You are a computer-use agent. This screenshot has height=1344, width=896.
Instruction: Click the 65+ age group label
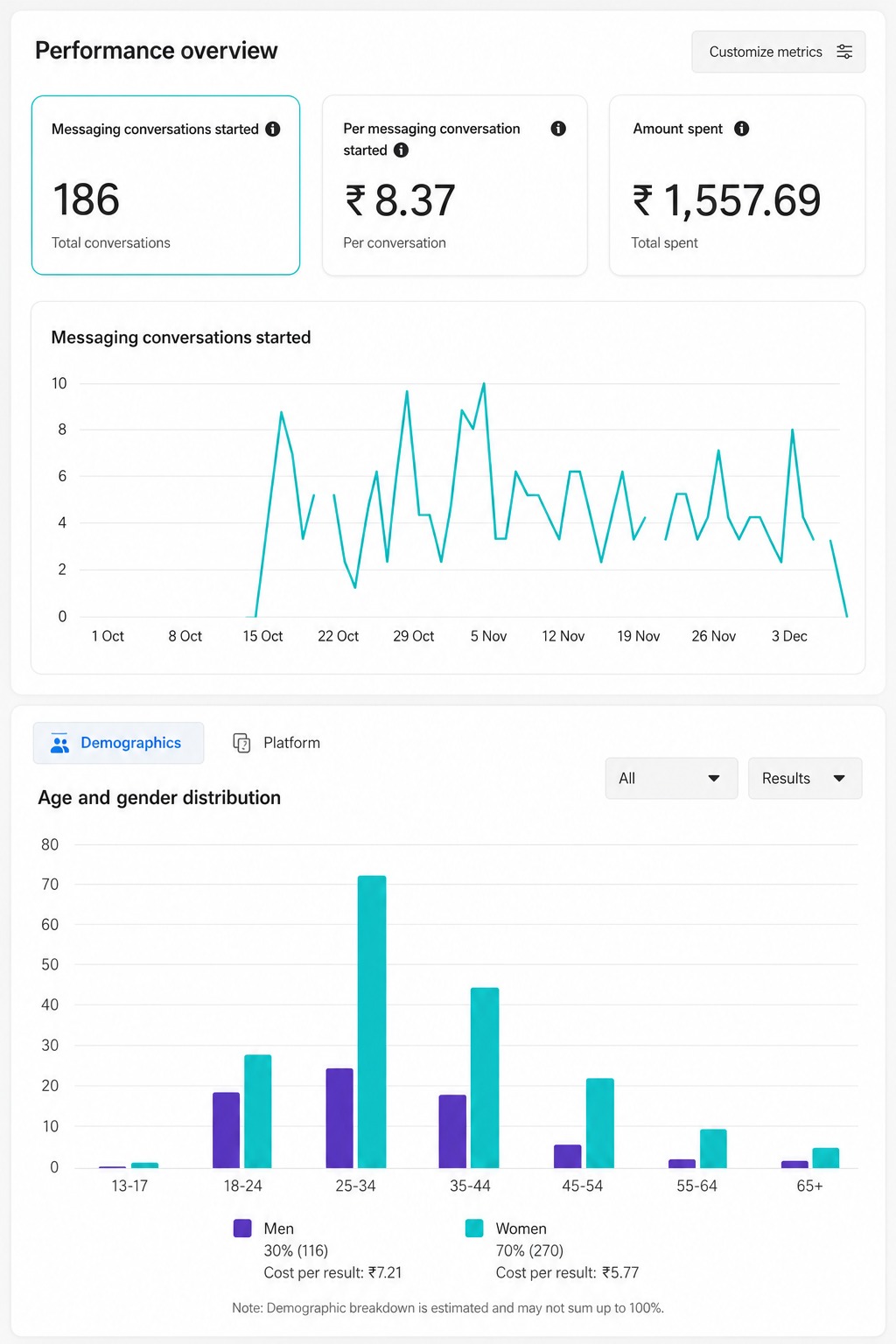tap(809, 1186)
